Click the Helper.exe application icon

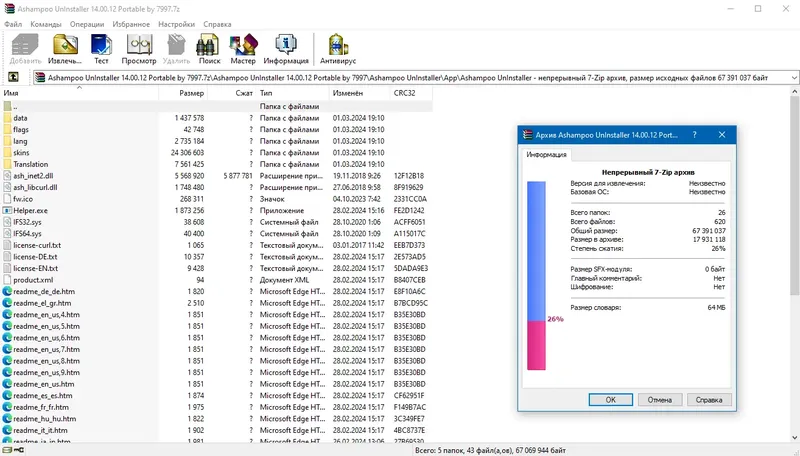(7, 210)
